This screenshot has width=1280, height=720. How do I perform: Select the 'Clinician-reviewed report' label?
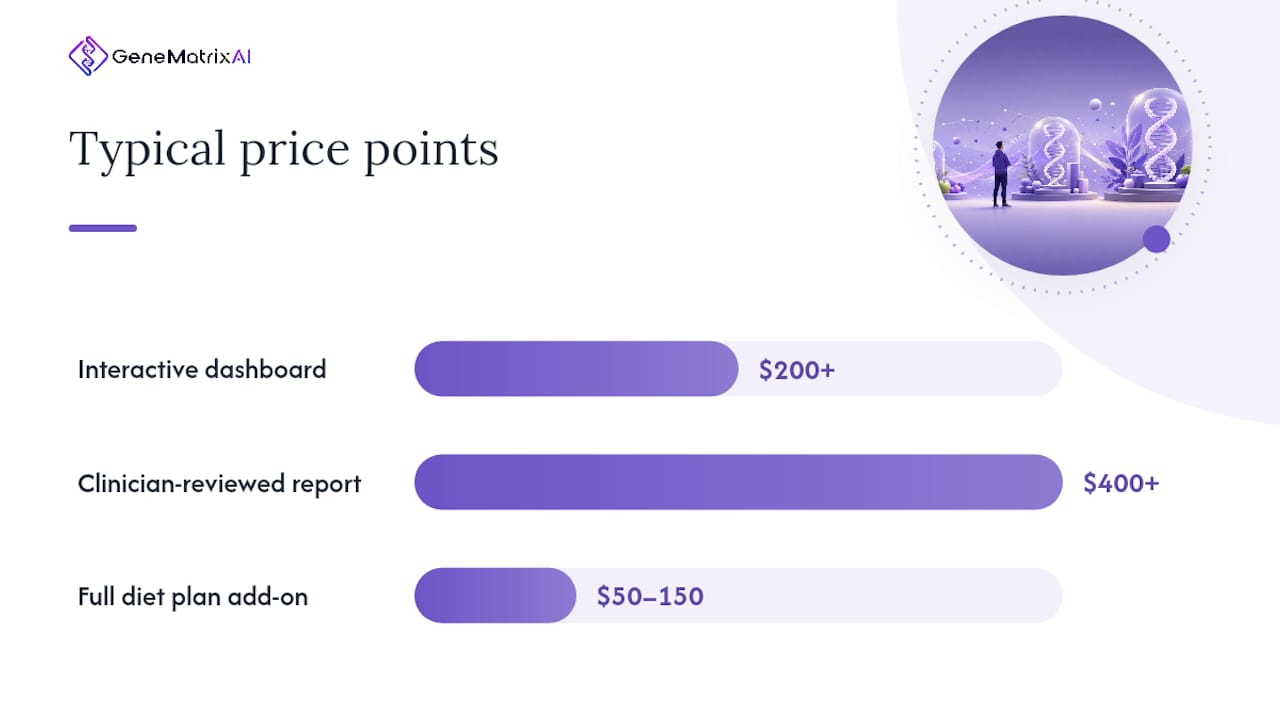pyautogui.click(x=219, y=483)
